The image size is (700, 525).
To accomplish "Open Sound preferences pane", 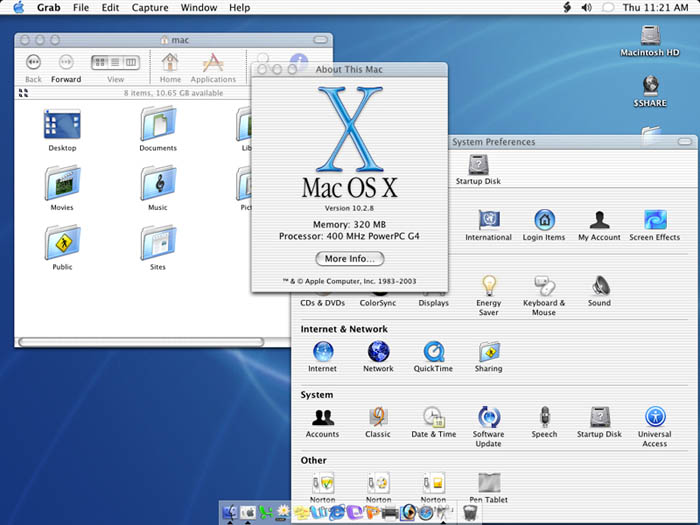I will (600, 291).
